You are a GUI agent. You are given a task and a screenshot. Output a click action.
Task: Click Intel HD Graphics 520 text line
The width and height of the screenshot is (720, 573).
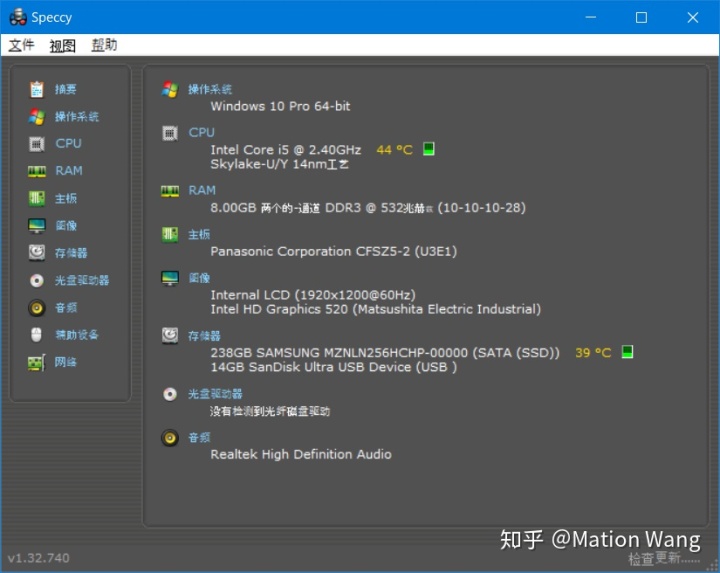coord(376,309)
